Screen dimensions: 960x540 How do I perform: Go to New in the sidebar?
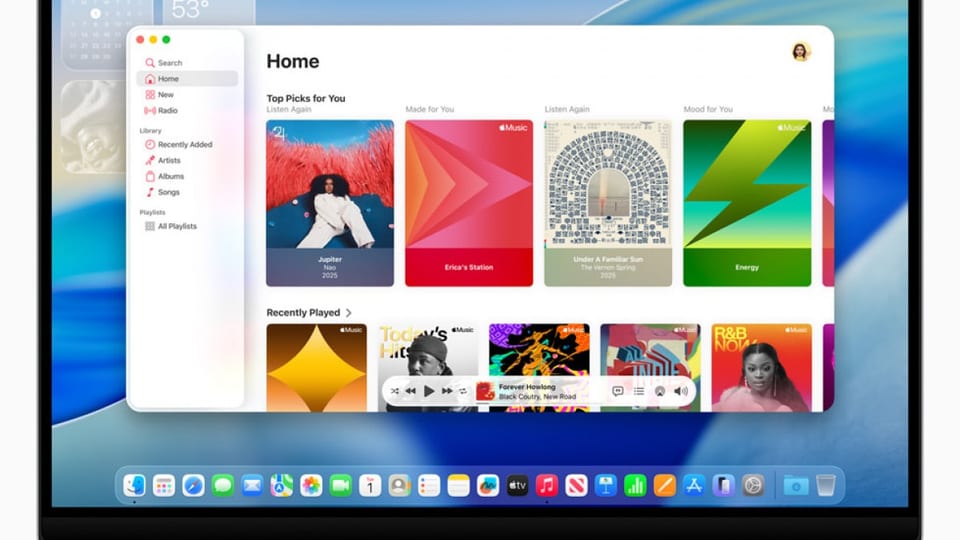click(x=187, y=94)
